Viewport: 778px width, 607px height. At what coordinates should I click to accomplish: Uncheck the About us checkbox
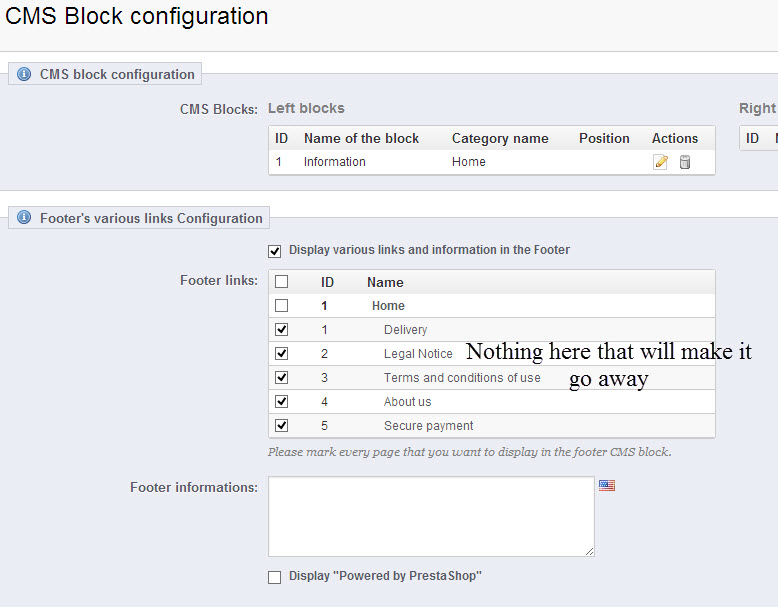(281, 402)
